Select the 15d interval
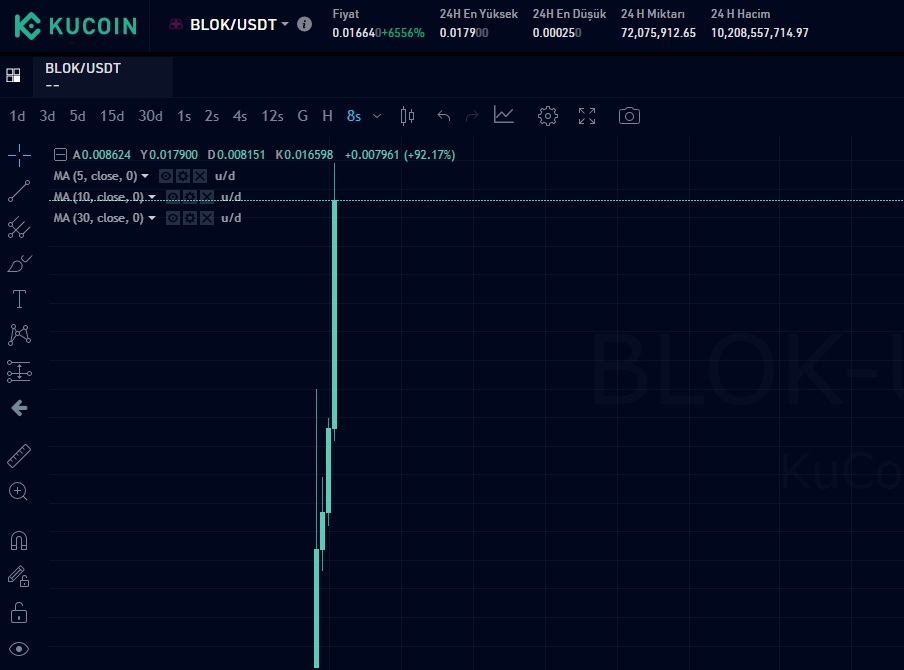Screen dimensions: 904x670 click(x=112, y=116)
